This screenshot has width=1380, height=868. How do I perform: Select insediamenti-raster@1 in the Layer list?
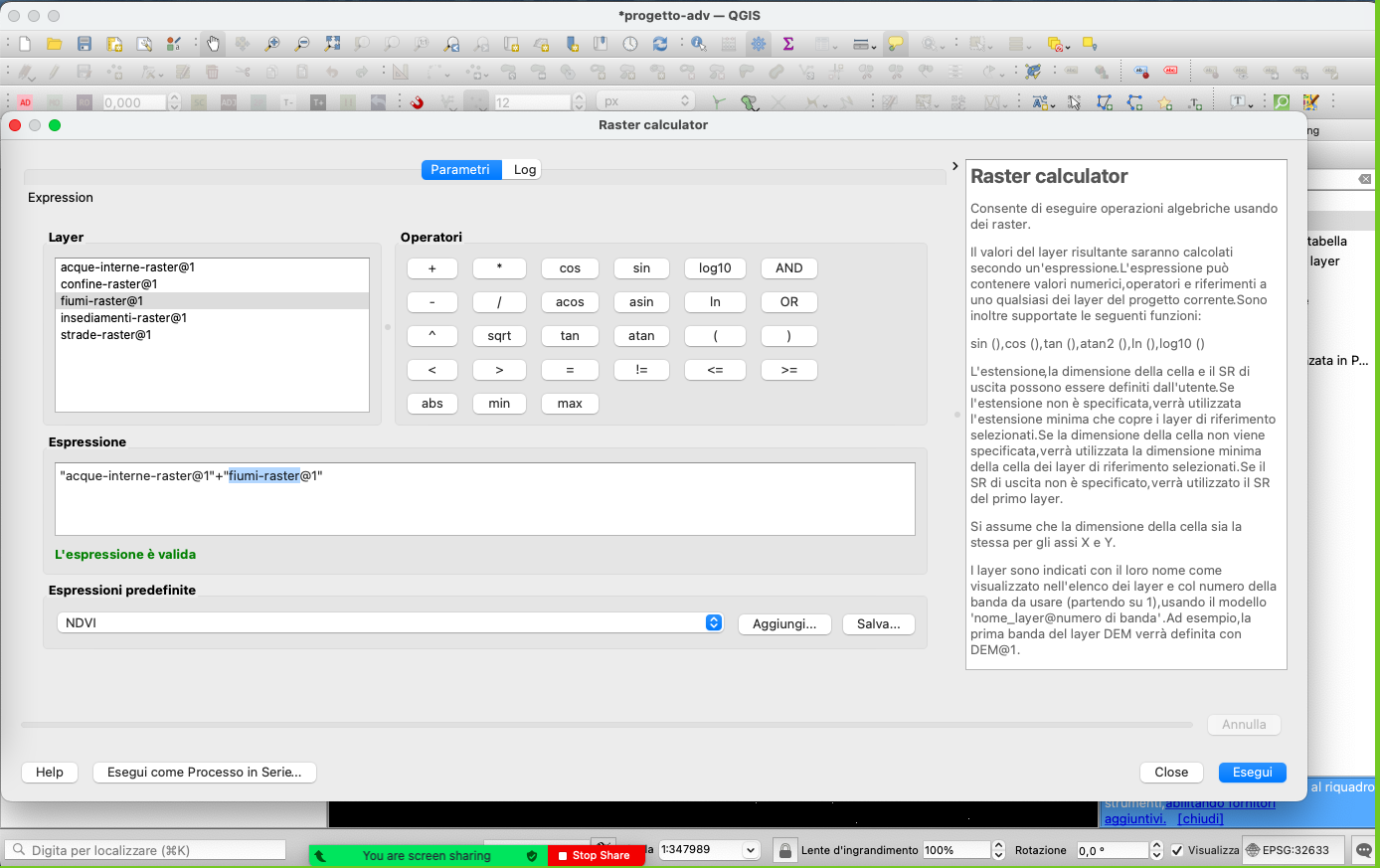124,318
